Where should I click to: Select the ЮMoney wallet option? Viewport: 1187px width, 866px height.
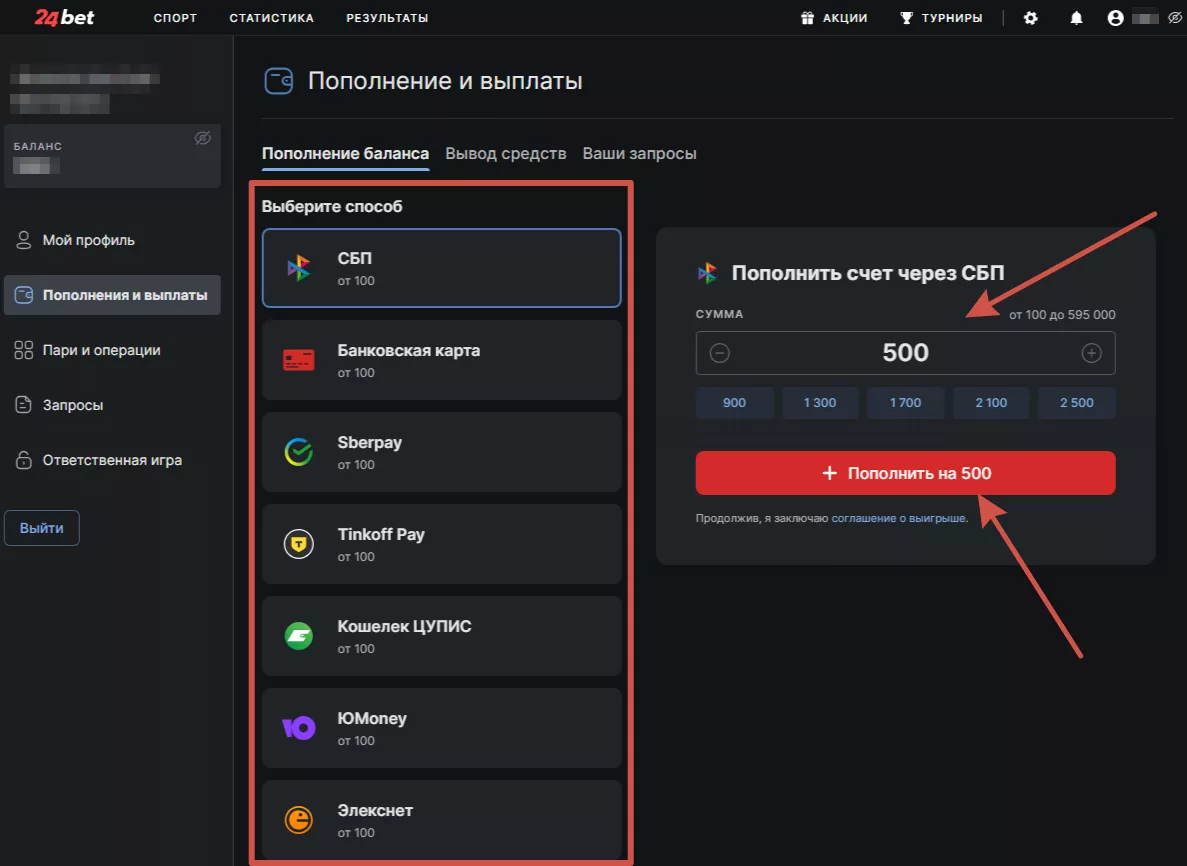click(x=441, y=728)
